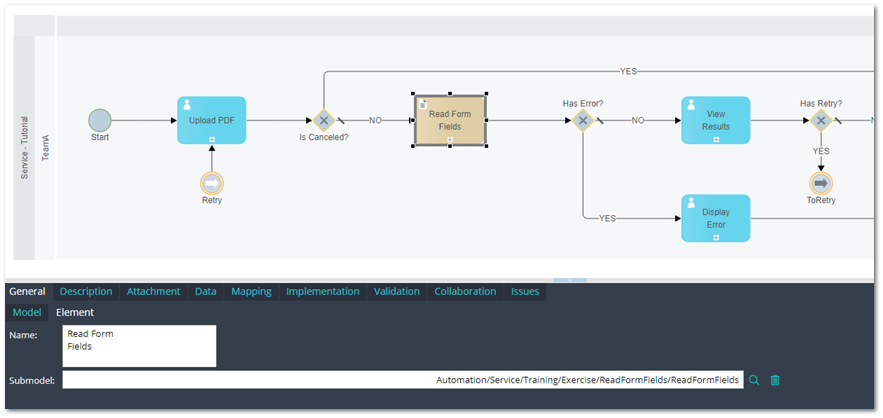
Task: Open the Validation tab
Action: tap(397, 291)
